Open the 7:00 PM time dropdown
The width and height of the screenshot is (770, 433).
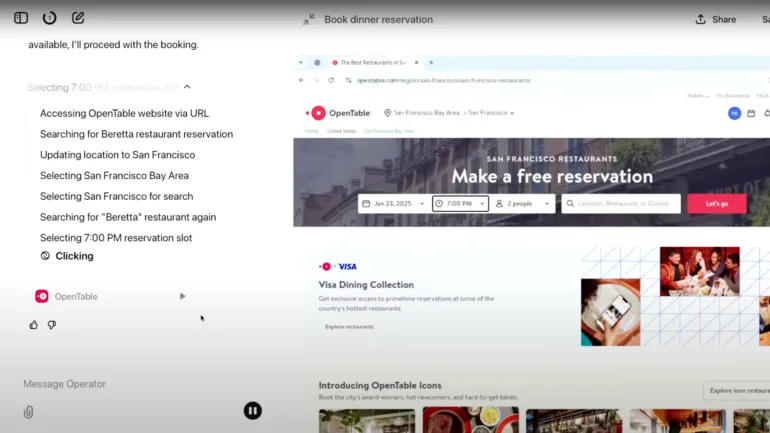tap(460, 203)
